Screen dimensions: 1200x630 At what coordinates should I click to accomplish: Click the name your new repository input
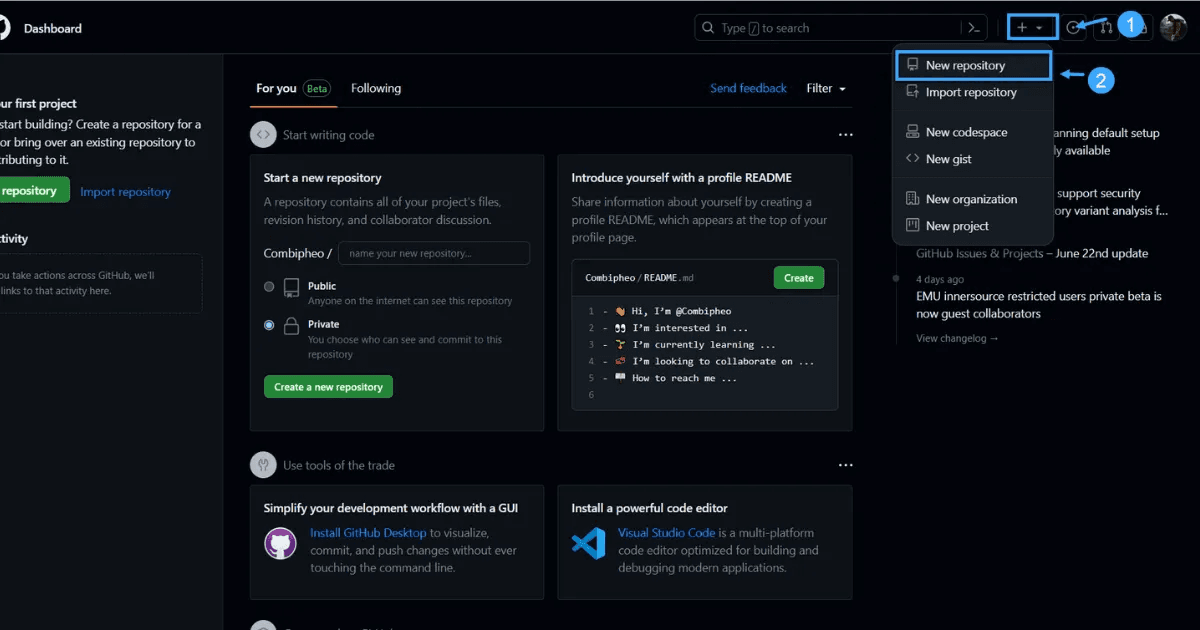click(x=434, y=253)
